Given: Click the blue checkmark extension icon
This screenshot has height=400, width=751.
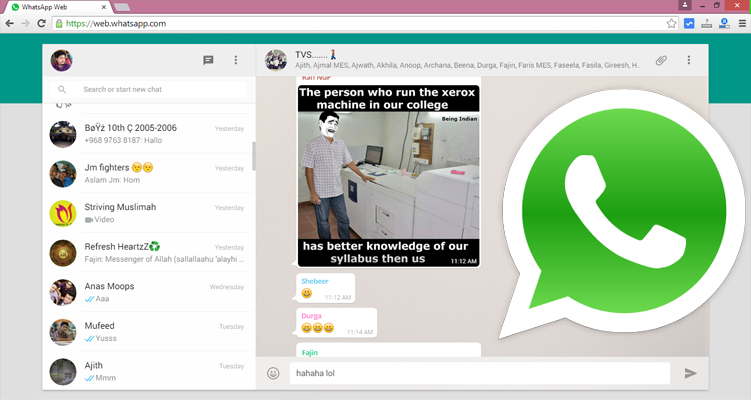Looking at the screenshot, I should click(x=689, y=23).
